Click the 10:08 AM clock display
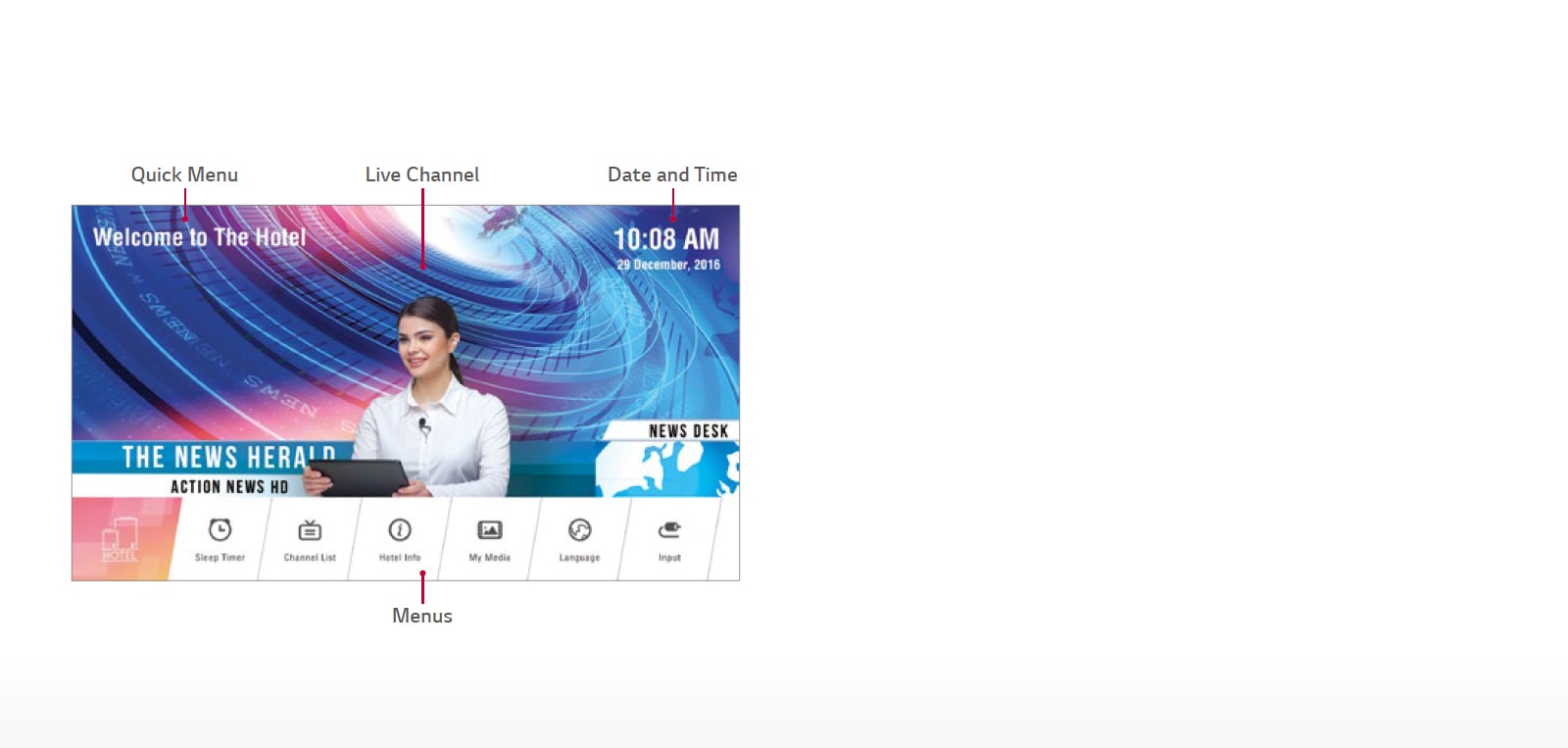 665,239
